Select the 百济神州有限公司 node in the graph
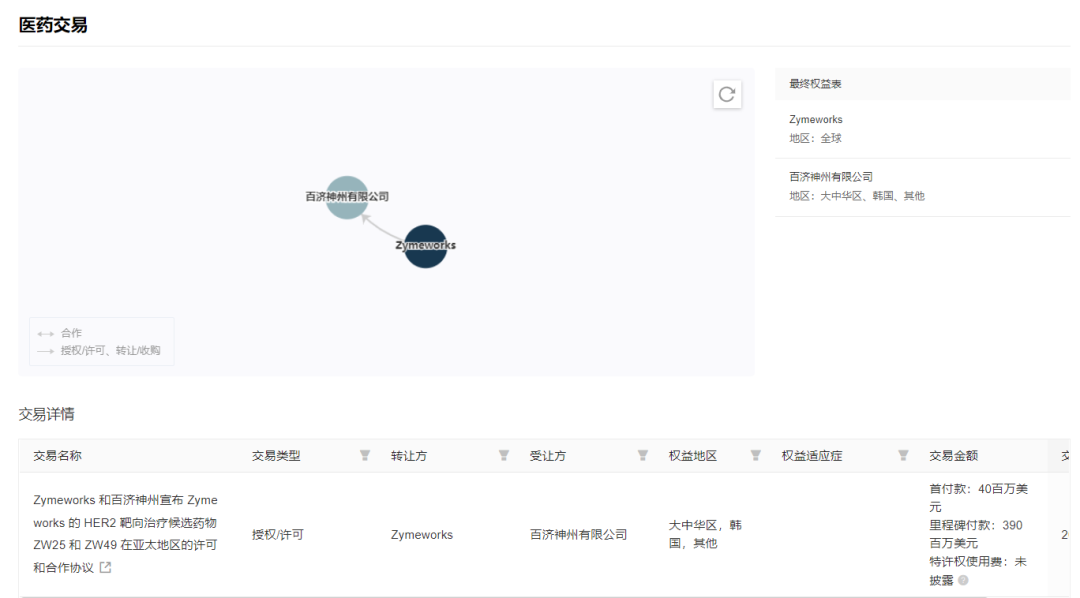Image resolution: width=1080 pixels, height=598 pixels. coord(345,196)
